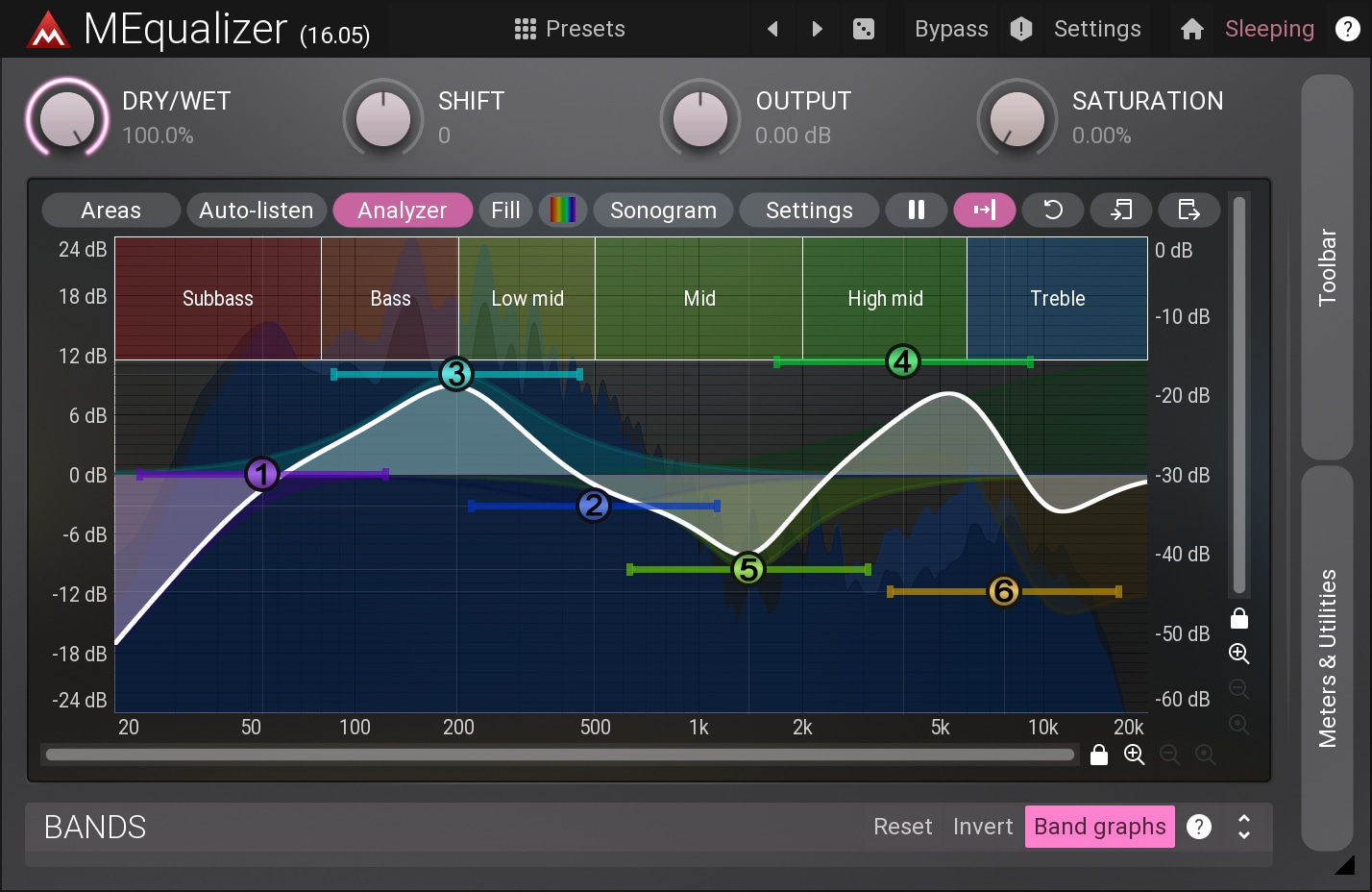This screenshot has width=1372, height=892.
Task: Click the vertical graph scrollbar
Action: 1239,395
